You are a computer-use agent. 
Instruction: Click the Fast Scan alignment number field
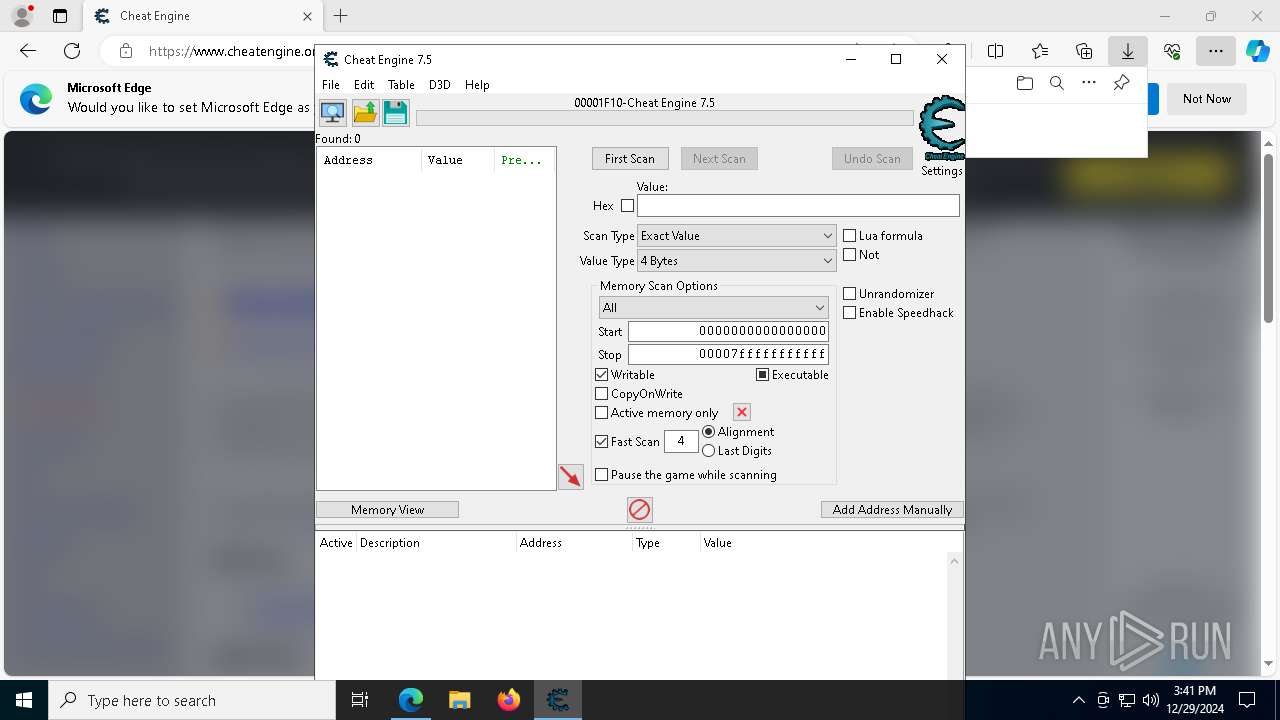point(681,441)
